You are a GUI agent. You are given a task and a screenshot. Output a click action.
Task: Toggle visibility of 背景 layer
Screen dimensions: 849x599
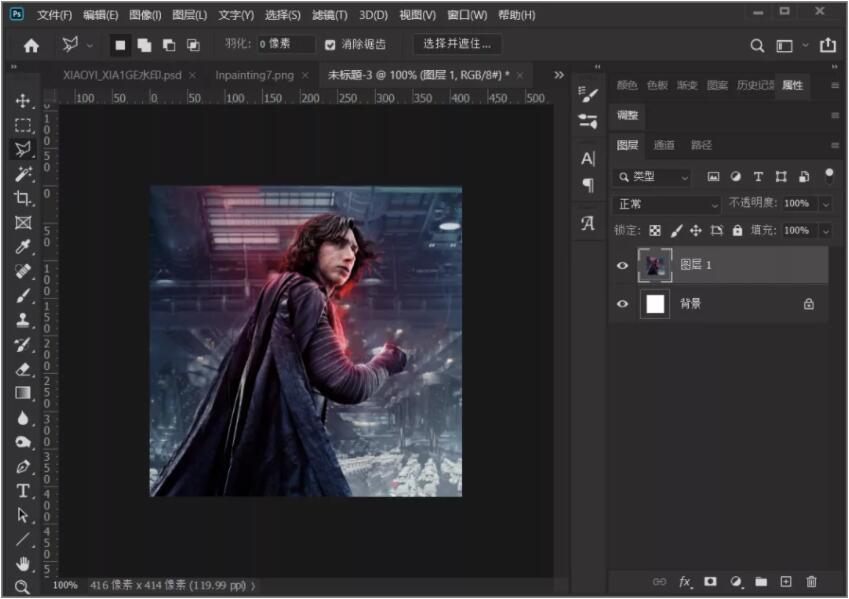pyautogui.click(x=622, y=304)
